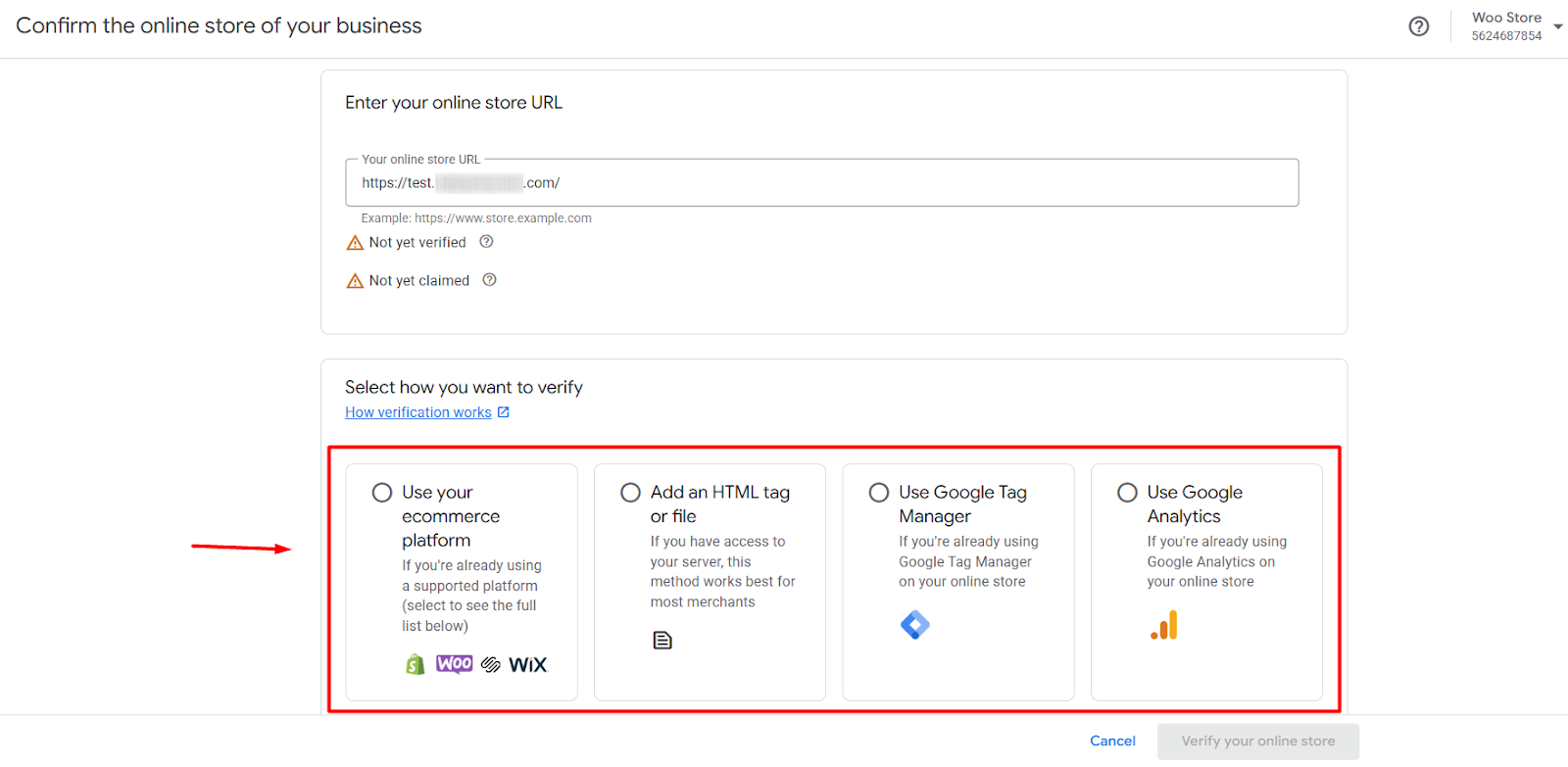Expand the Woo Store account dropdown arrow

click(x=1557, y=26)
